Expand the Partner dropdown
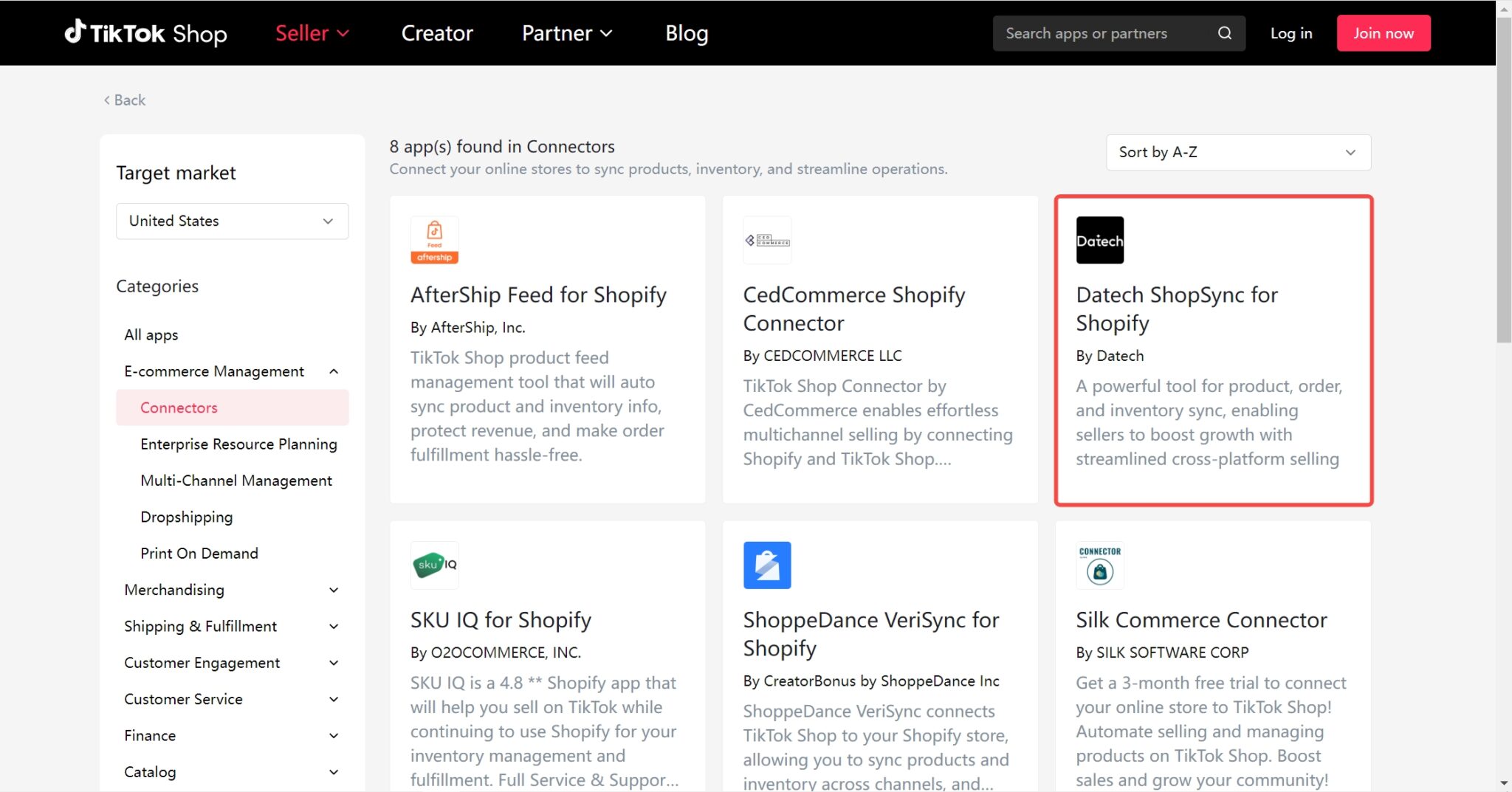Image resolution: width=1512 pixels, height=792 pixels. click(x=566, y=32)
